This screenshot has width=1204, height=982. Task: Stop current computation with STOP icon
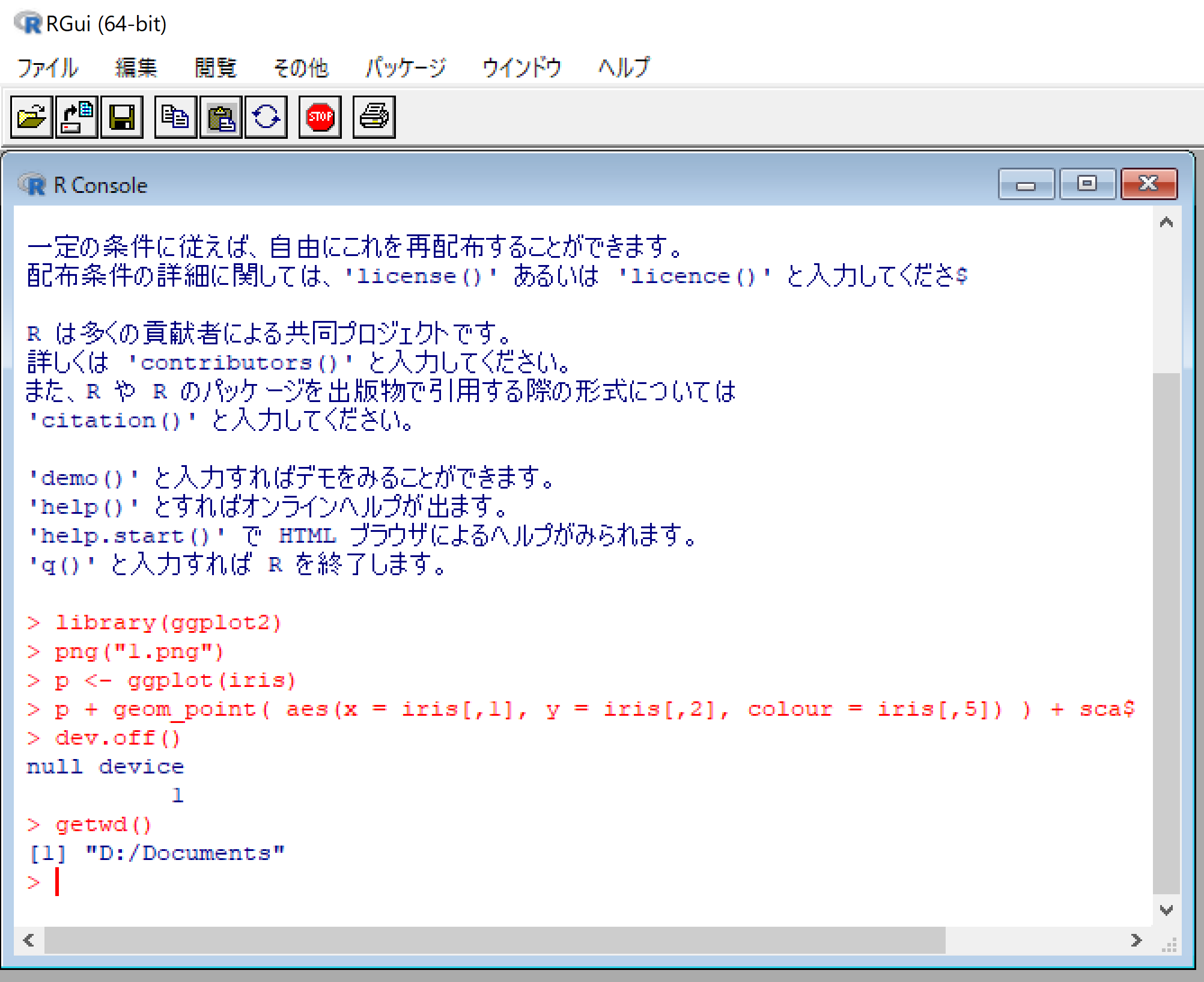click(x=320, y=117)
